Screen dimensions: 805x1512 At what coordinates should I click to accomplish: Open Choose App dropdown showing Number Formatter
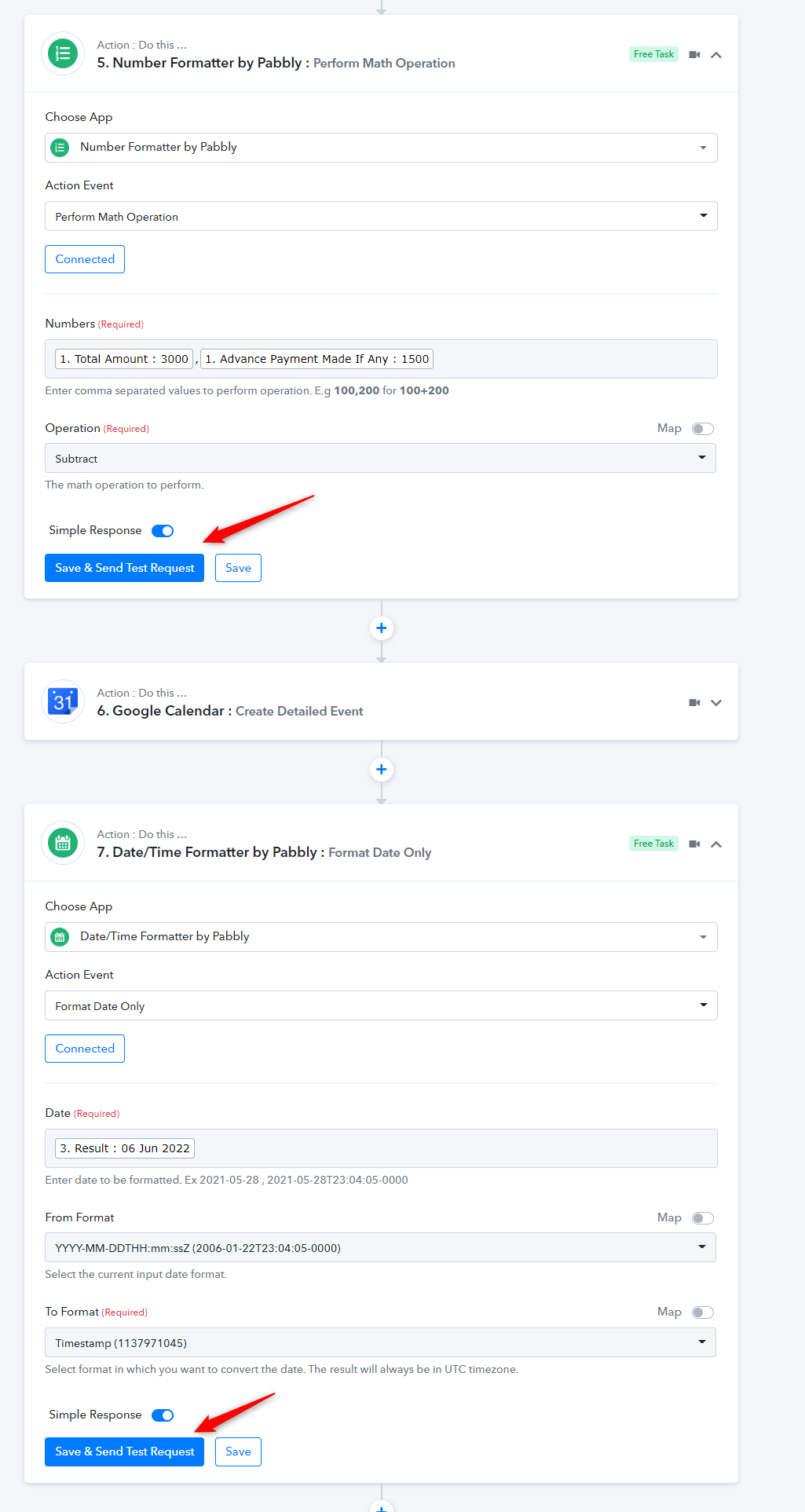(381, 148)
